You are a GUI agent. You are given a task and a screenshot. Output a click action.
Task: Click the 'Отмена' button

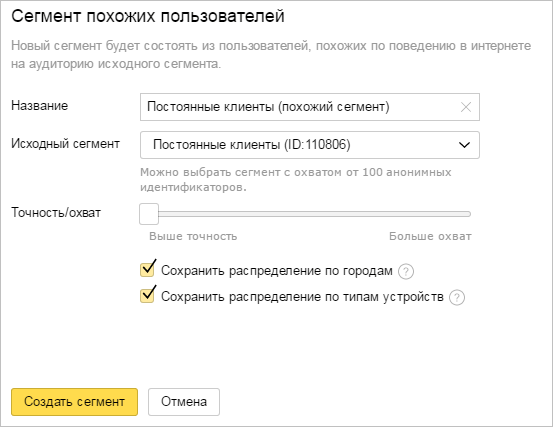[184, 402]
